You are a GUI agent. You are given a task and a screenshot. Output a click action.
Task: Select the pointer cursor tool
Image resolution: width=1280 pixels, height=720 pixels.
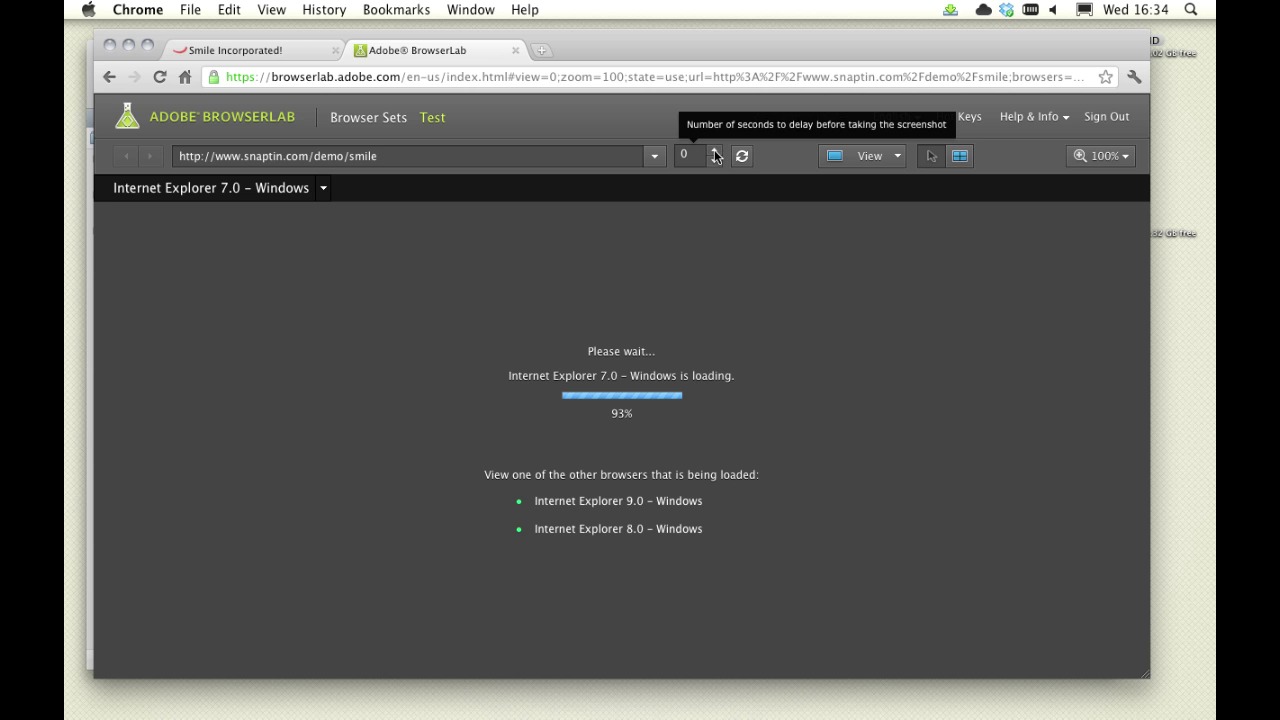point(931,156)
